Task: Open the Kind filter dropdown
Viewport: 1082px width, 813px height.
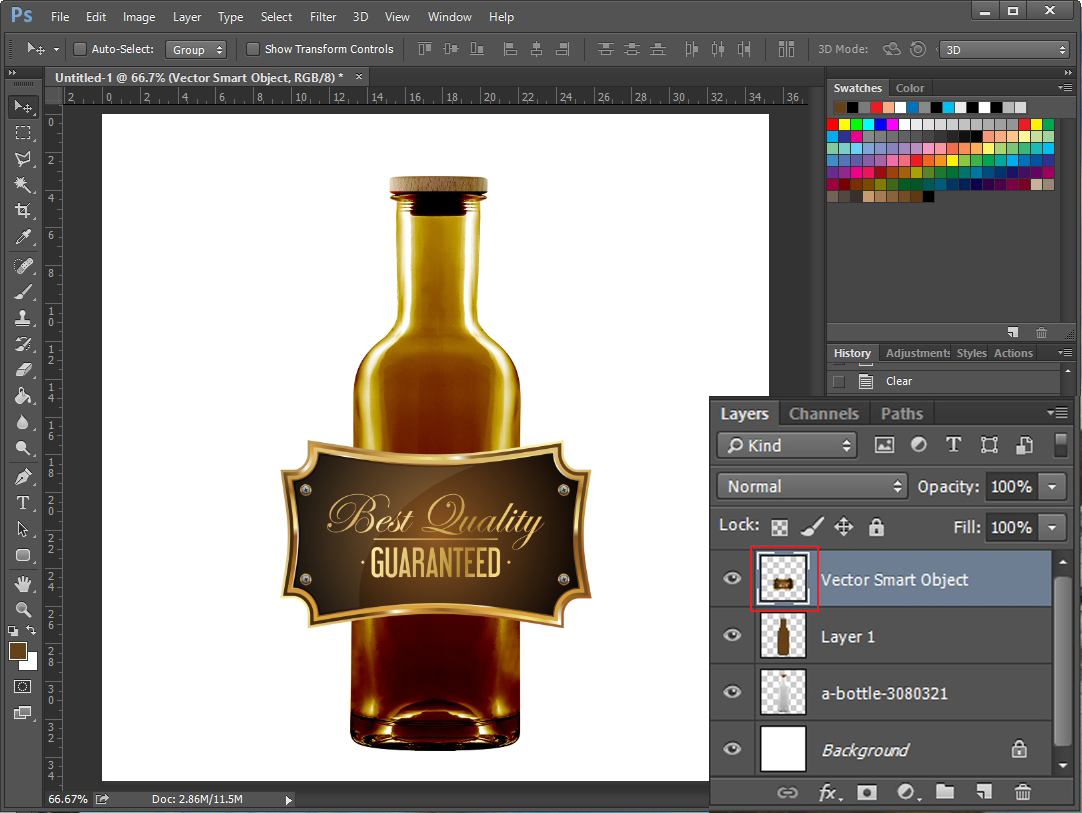Action: click(787, 446)
